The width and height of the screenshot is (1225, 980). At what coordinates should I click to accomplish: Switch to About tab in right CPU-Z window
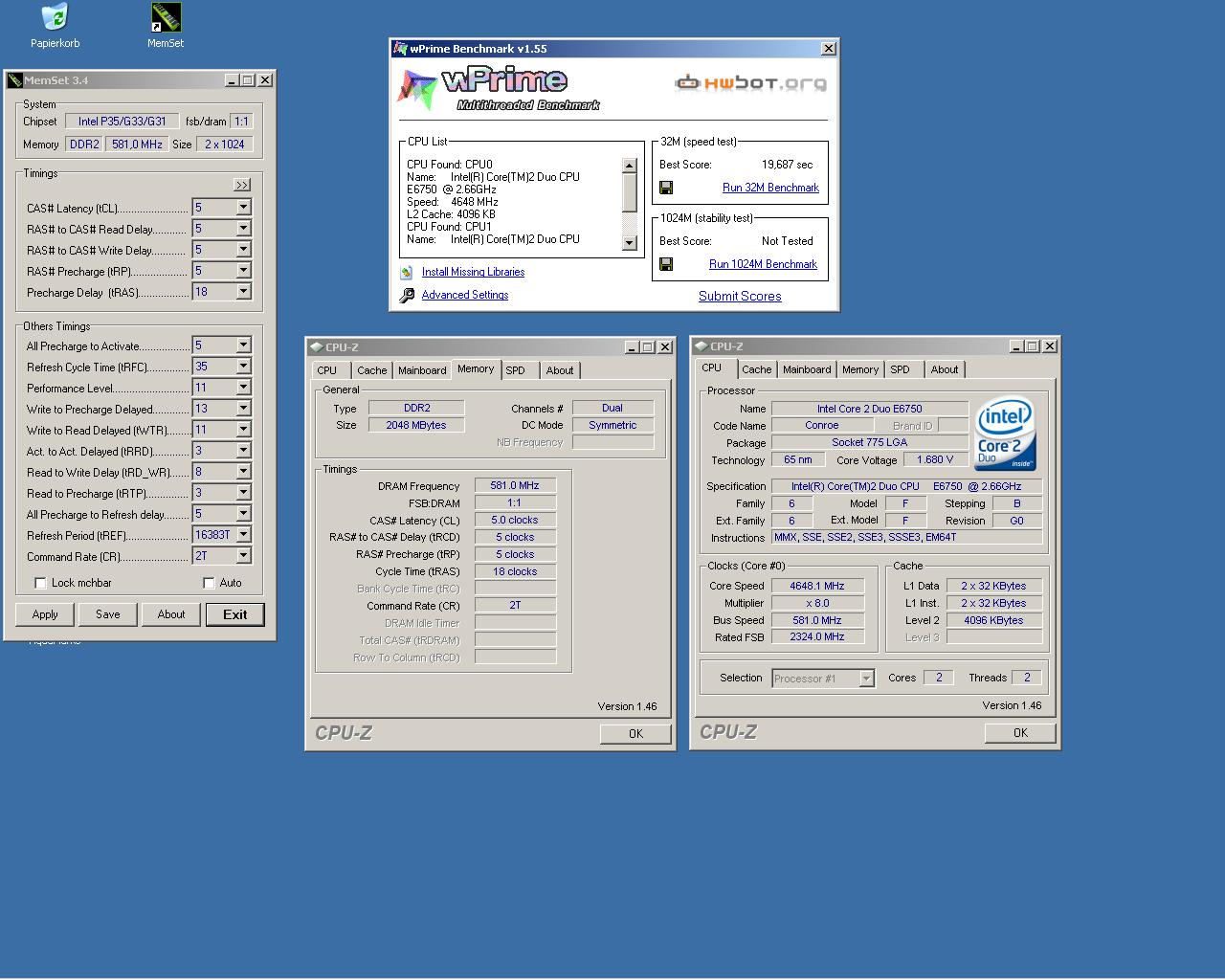945,369
